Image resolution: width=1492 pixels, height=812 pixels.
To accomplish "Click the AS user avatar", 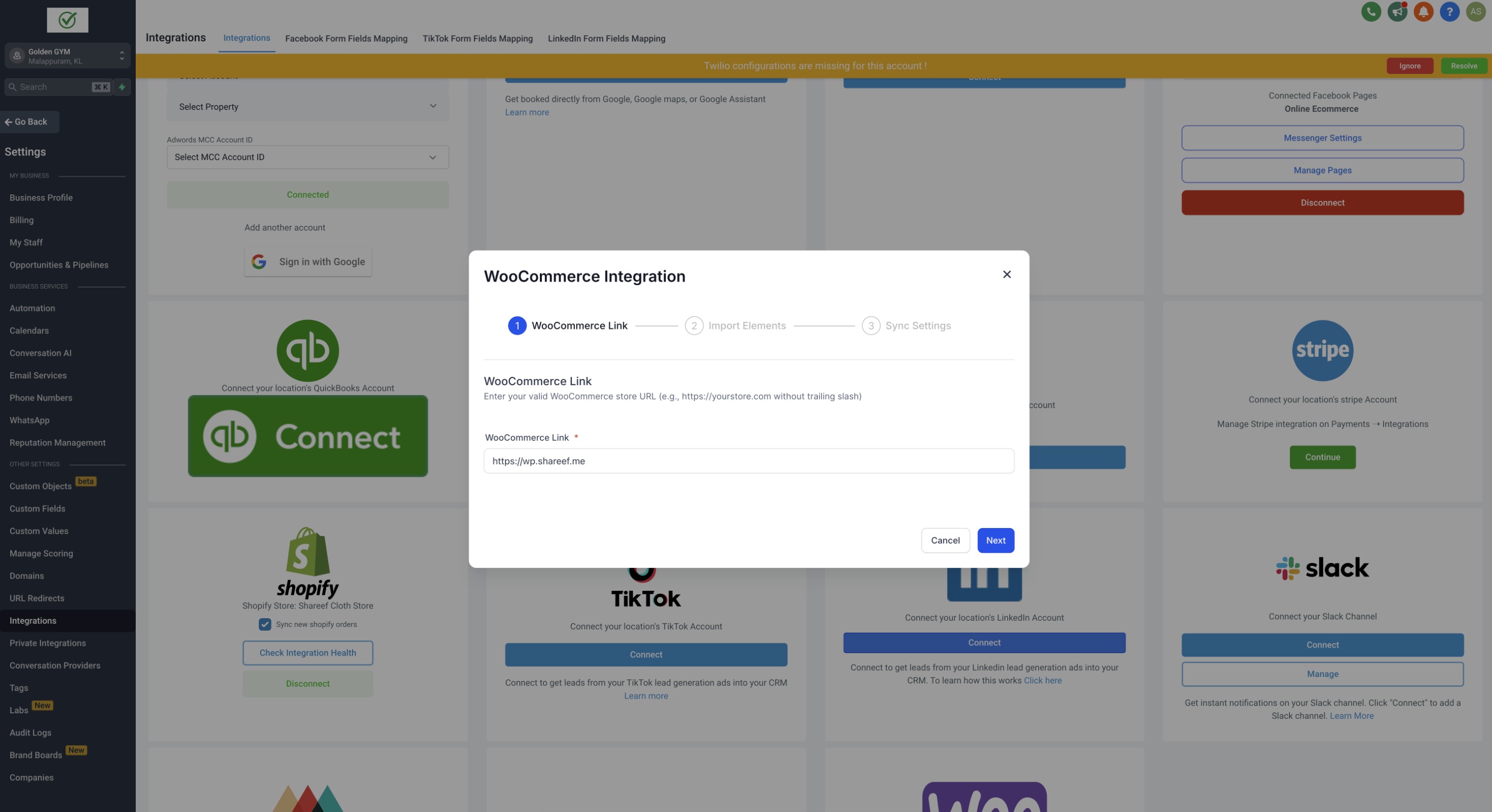I will 1475,12.
